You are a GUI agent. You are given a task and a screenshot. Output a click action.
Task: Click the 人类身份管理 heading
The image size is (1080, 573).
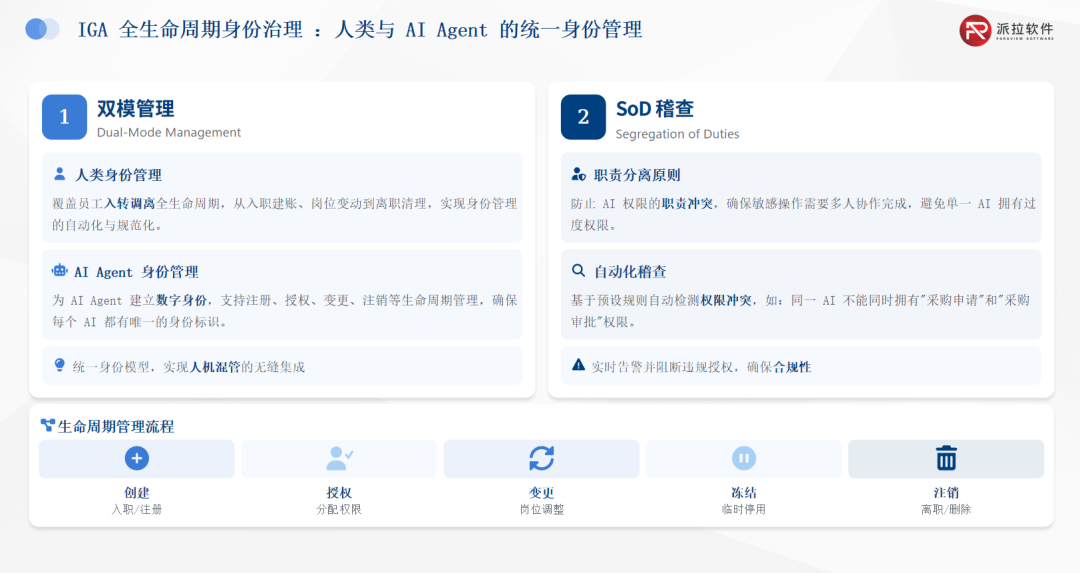pyautogui.click(x=118, y=175)
